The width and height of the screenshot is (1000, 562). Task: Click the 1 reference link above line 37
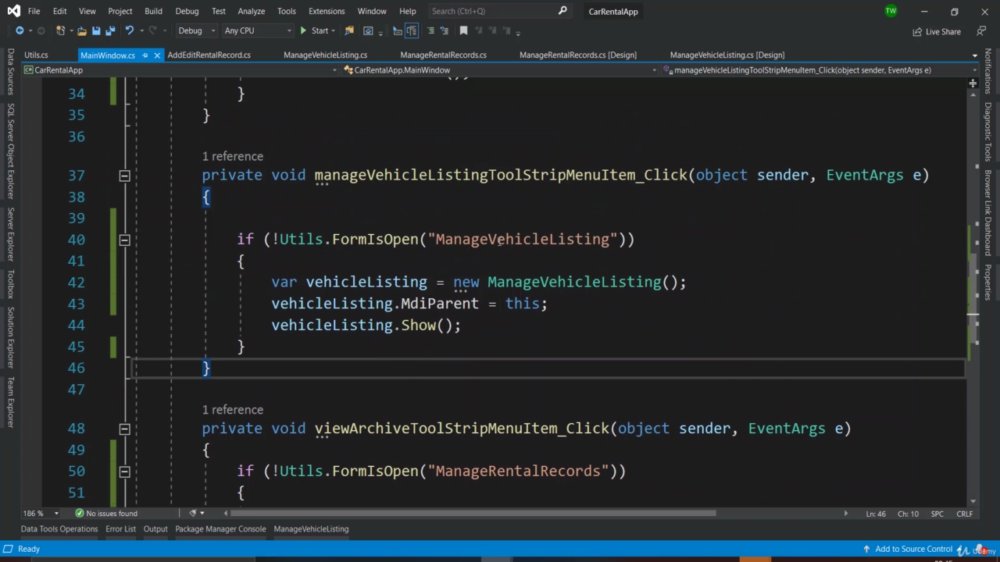coord(233,156)
